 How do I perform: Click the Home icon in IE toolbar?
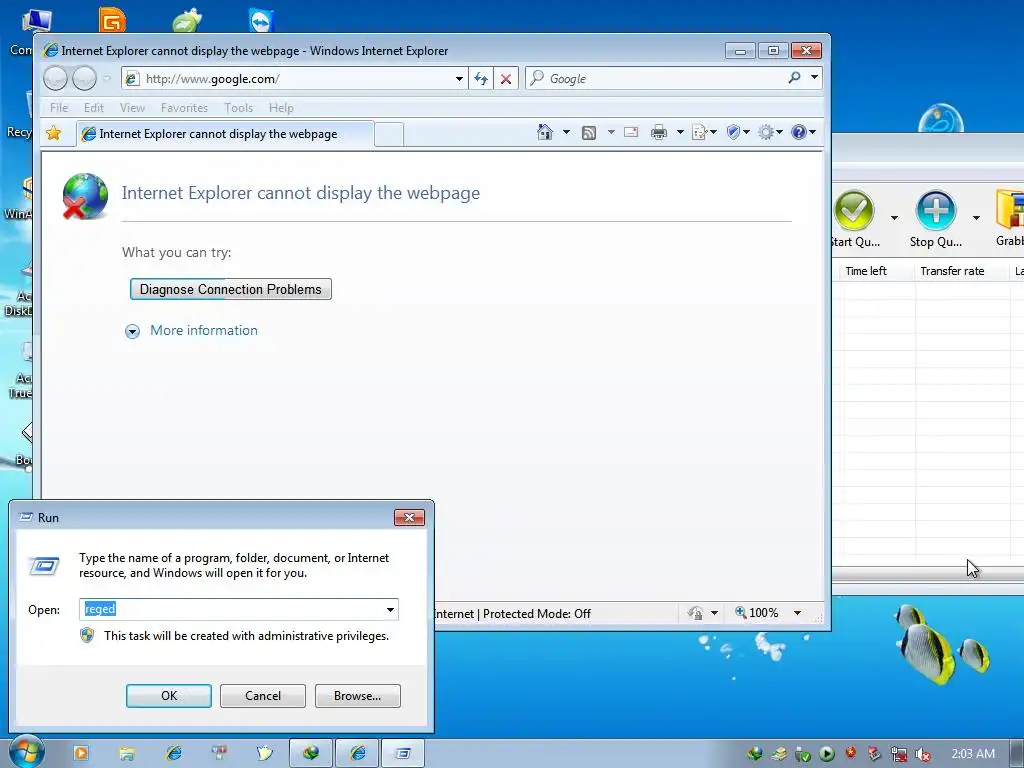coord(545,133)
